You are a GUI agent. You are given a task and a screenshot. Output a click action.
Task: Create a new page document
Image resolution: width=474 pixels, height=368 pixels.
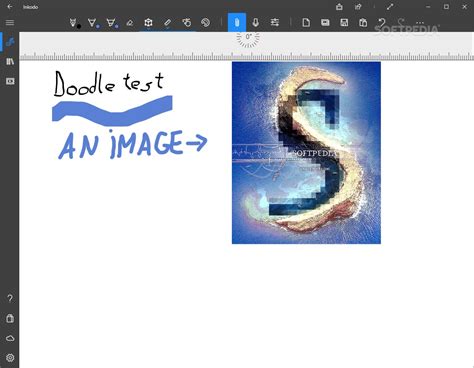point(306,23)
